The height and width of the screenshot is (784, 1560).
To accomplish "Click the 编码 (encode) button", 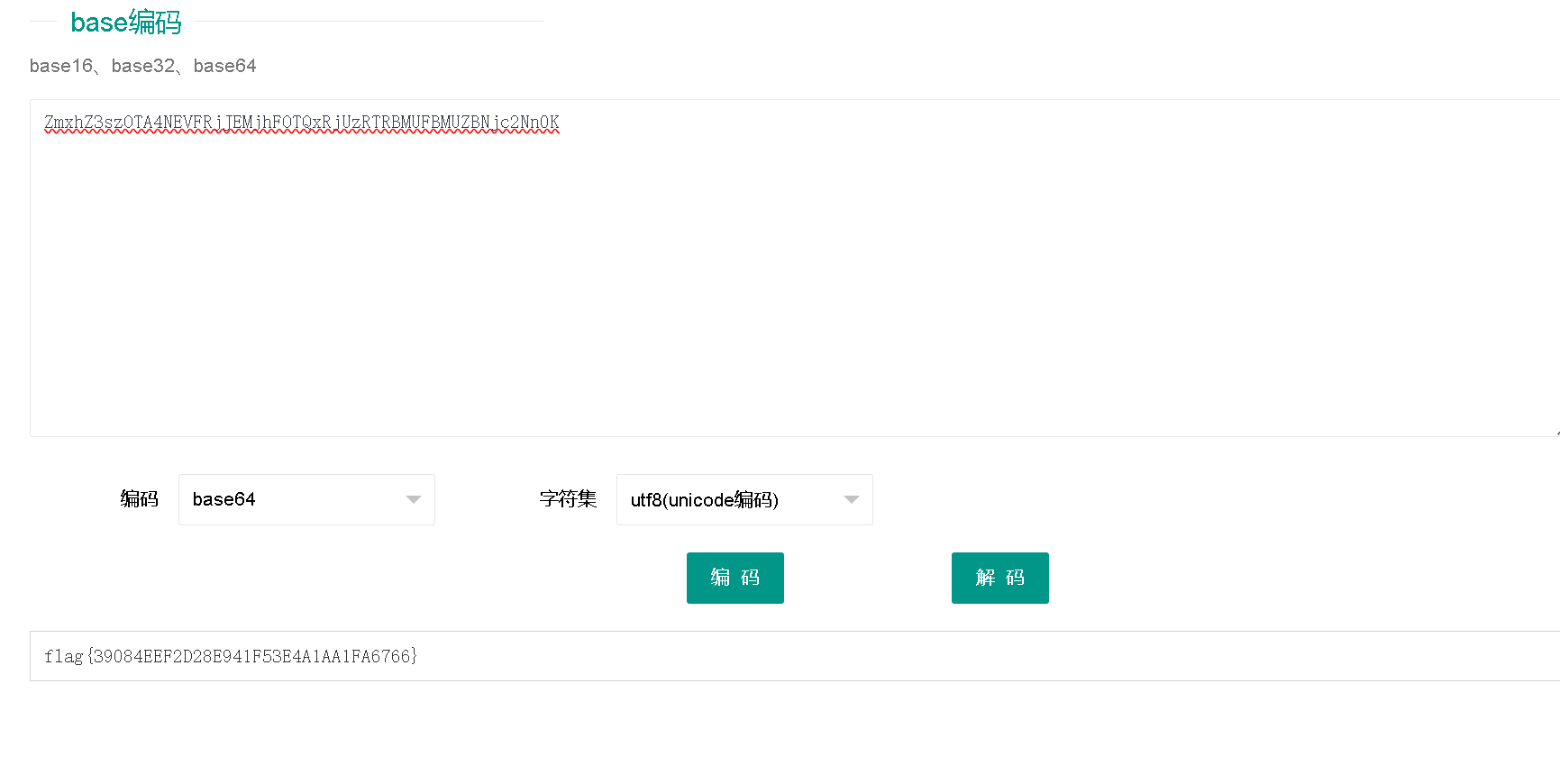I will click(734, 578).
